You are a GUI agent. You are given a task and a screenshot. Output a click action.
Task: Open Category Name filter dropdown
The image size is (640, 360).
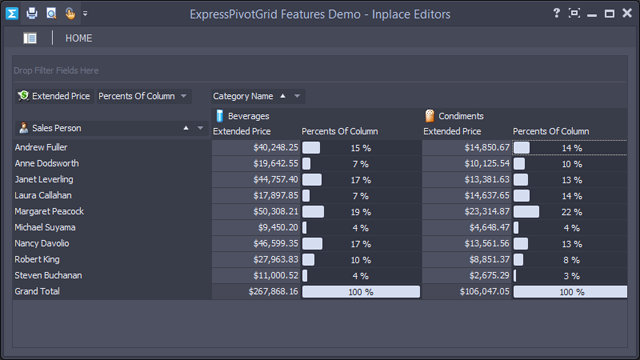pyautogui.click(x=297, y=96)
